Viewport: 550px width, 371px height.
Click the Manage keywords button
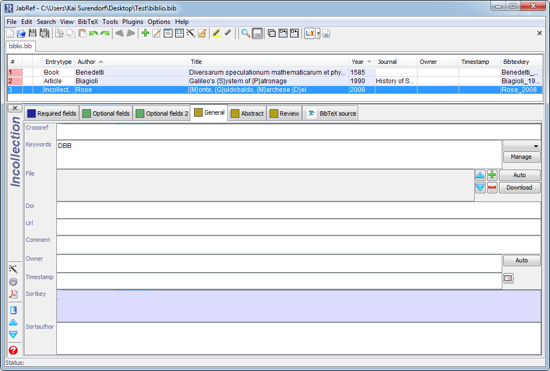coord(521,157)
